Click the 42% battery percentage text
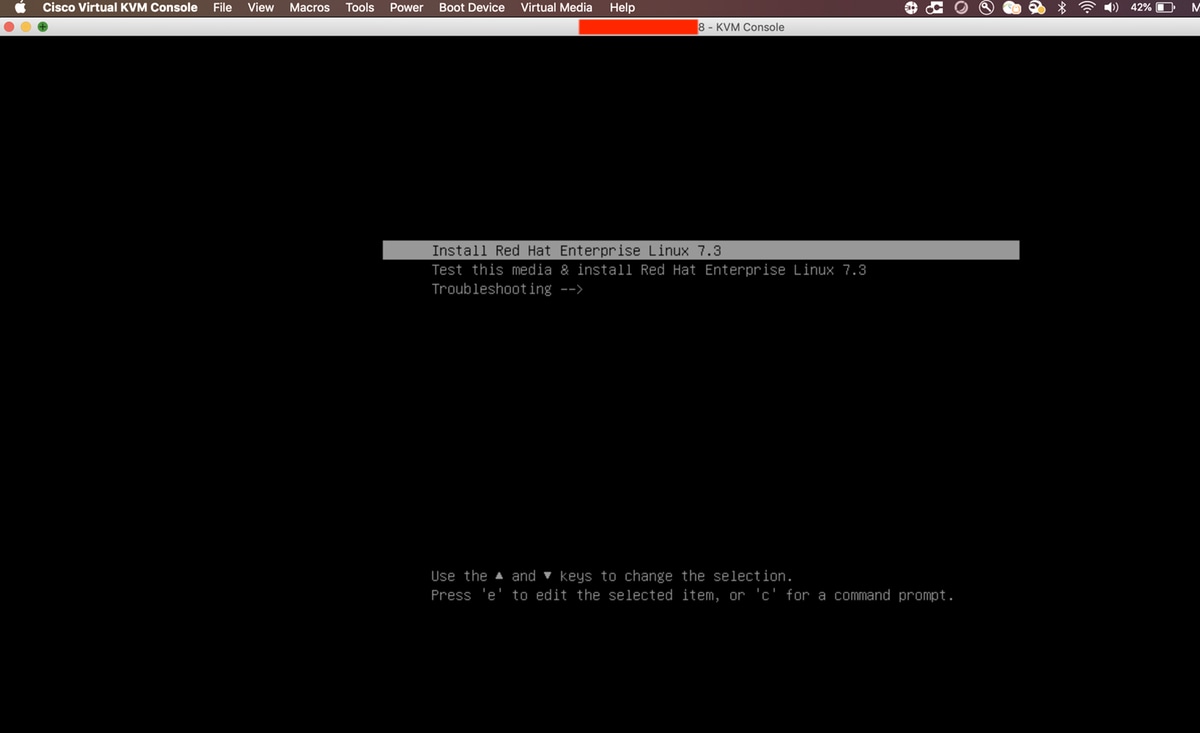The height and width of the screenshot is (733, 1200). 1140,7
